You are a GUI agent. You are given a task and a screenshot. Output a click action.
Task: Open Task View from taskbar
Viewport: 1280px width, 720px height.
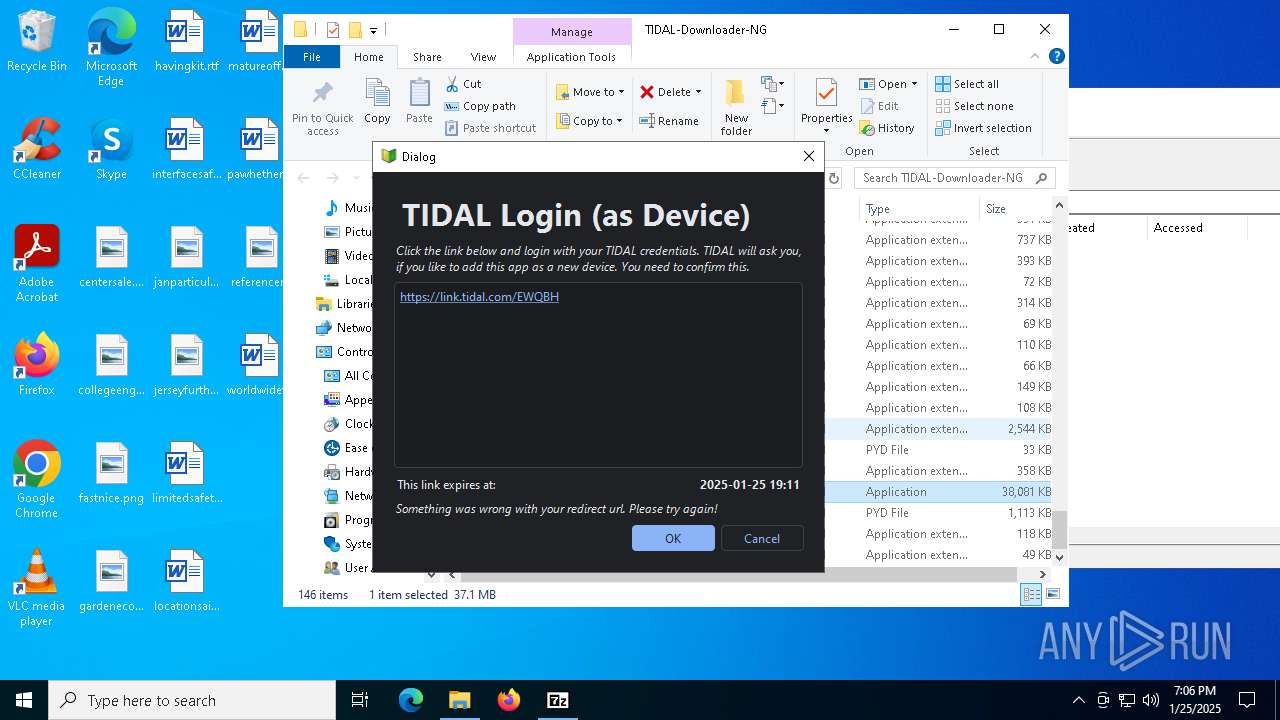[x=361, y=700]
